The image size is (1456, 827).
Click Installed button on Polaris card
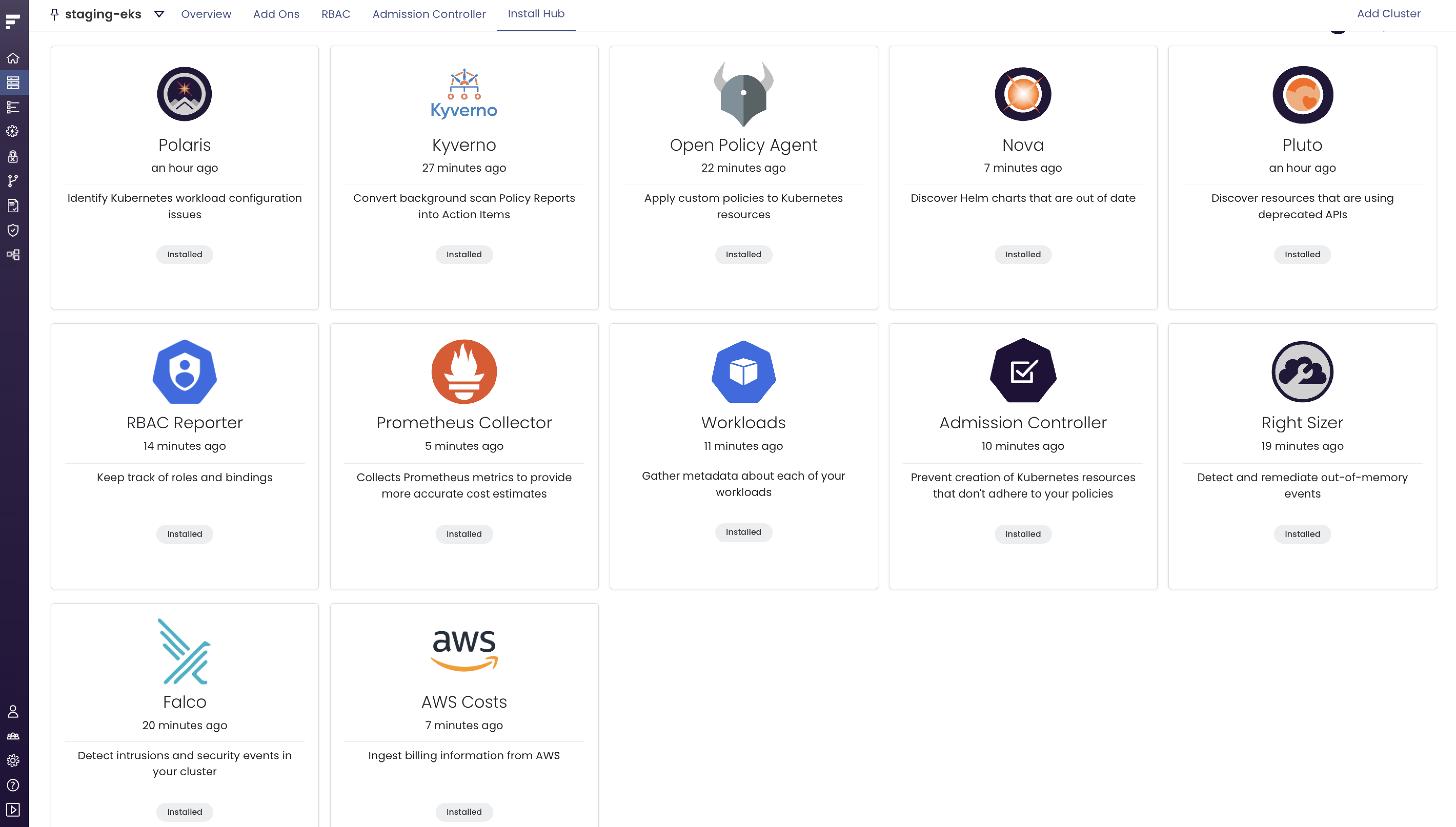185,254
